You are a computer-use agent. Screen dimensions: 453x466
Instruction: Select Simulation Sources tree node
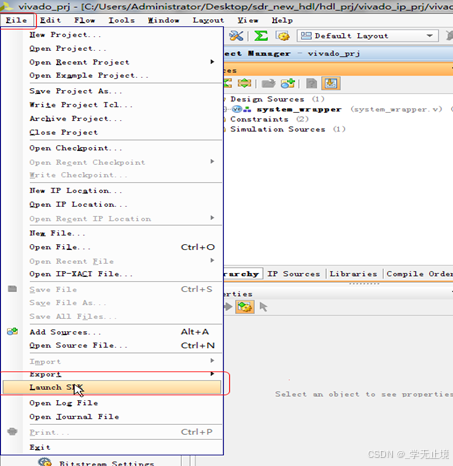288,129
